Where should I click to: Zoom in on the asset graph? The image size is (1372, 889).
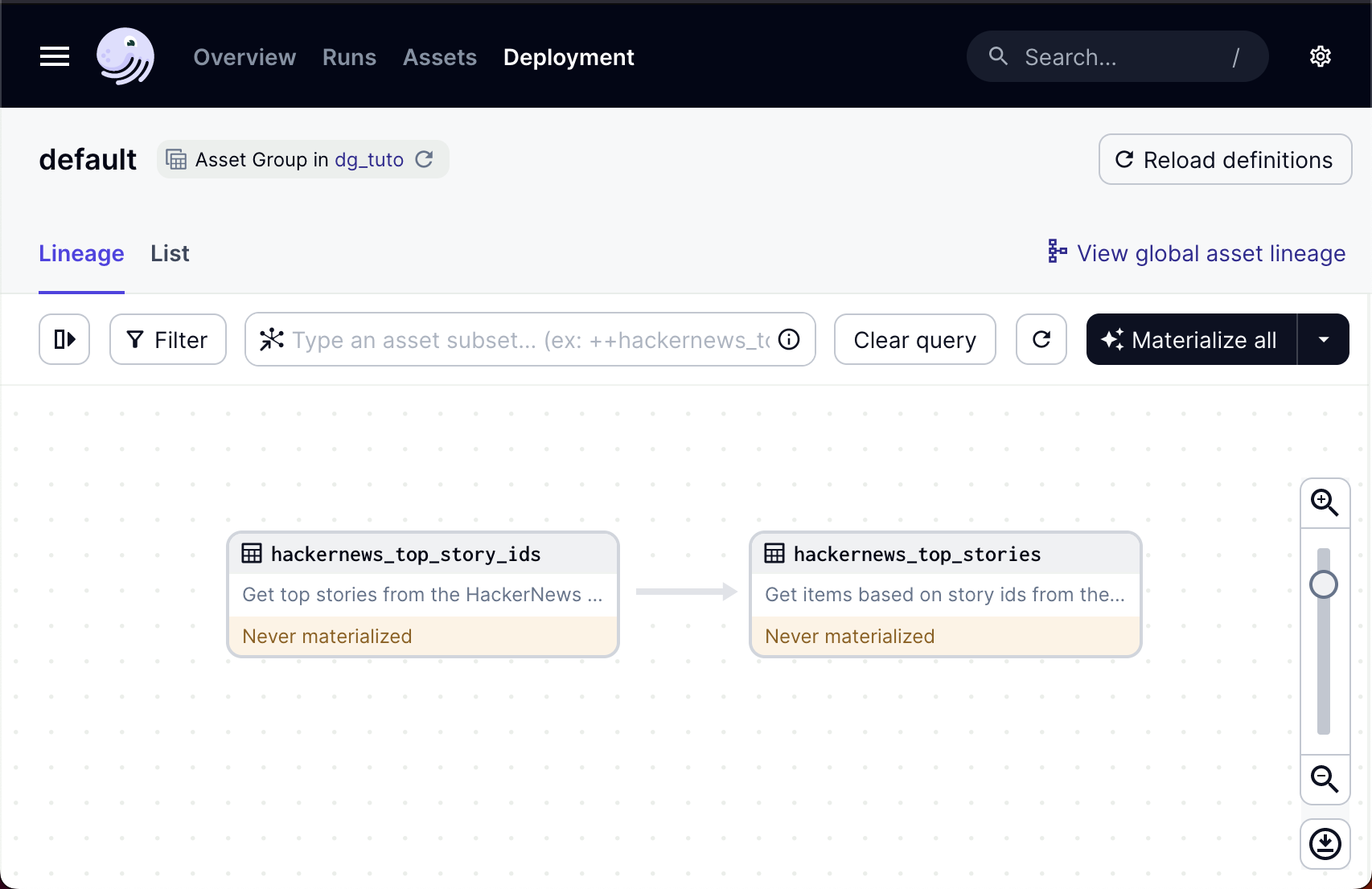pos(1325,503)
